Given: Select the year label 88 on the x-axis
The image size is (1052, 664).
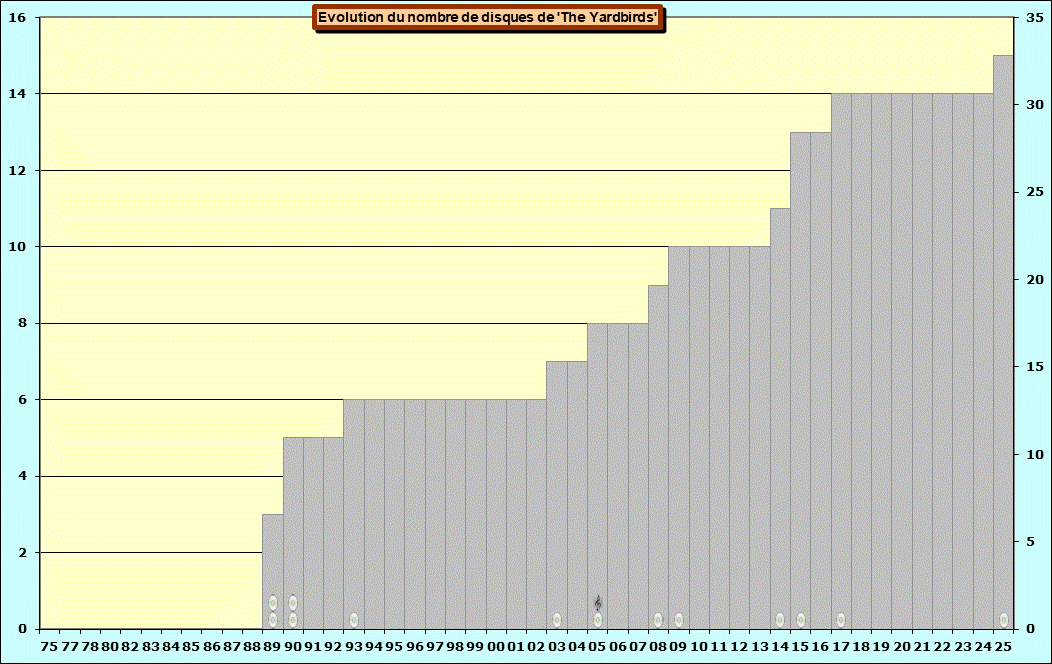Looking at the screenshot, I should pyautogui.click(x=252, y=647).
